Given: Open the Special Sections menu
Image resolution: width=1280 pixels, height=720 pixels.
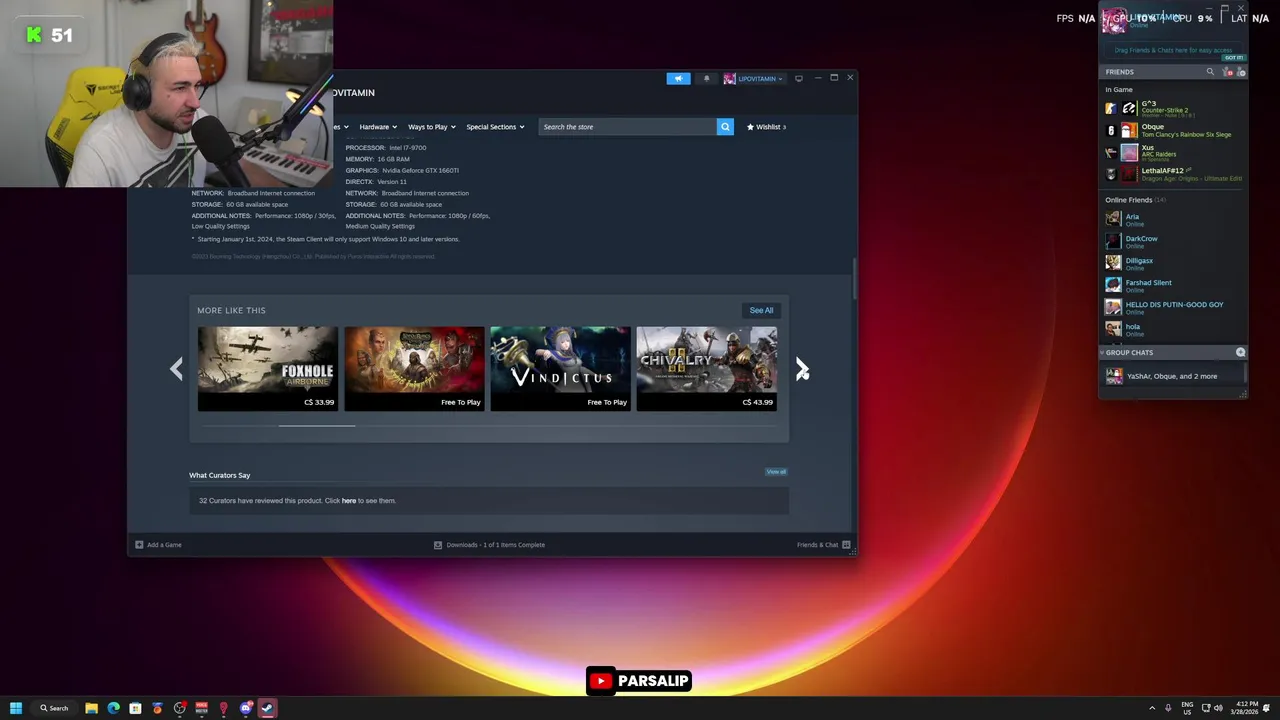Looking at the screenshot, I should tap(495, 127).
